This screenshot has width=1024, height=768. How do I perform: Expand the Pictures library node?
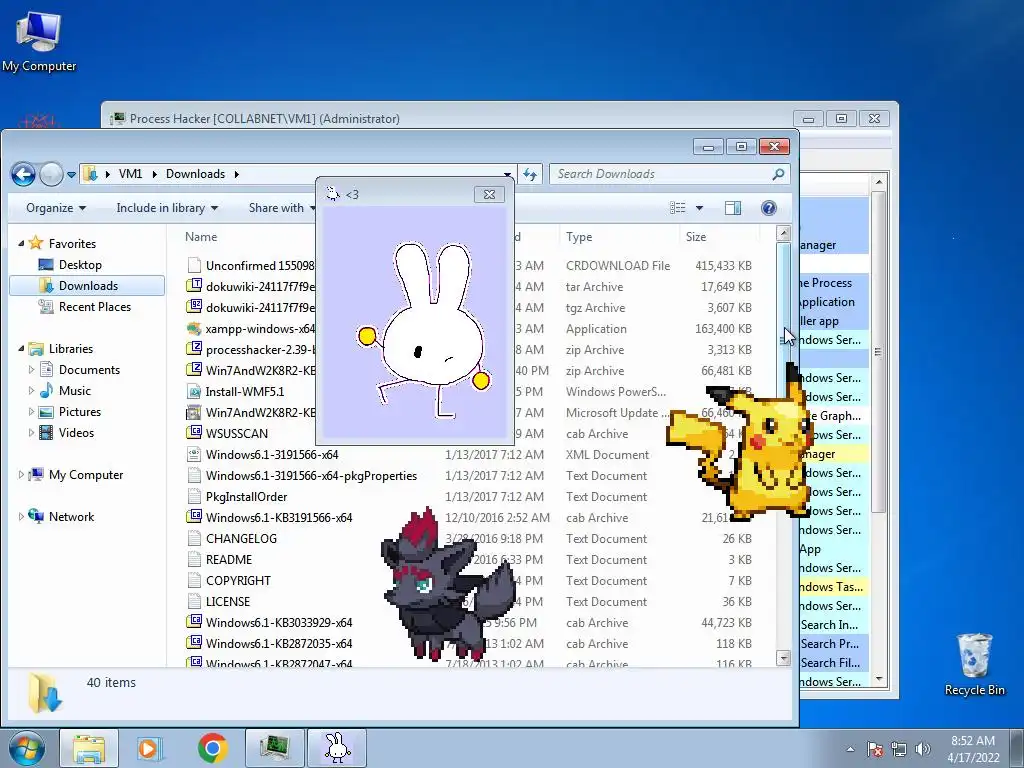tap(31, 411)
